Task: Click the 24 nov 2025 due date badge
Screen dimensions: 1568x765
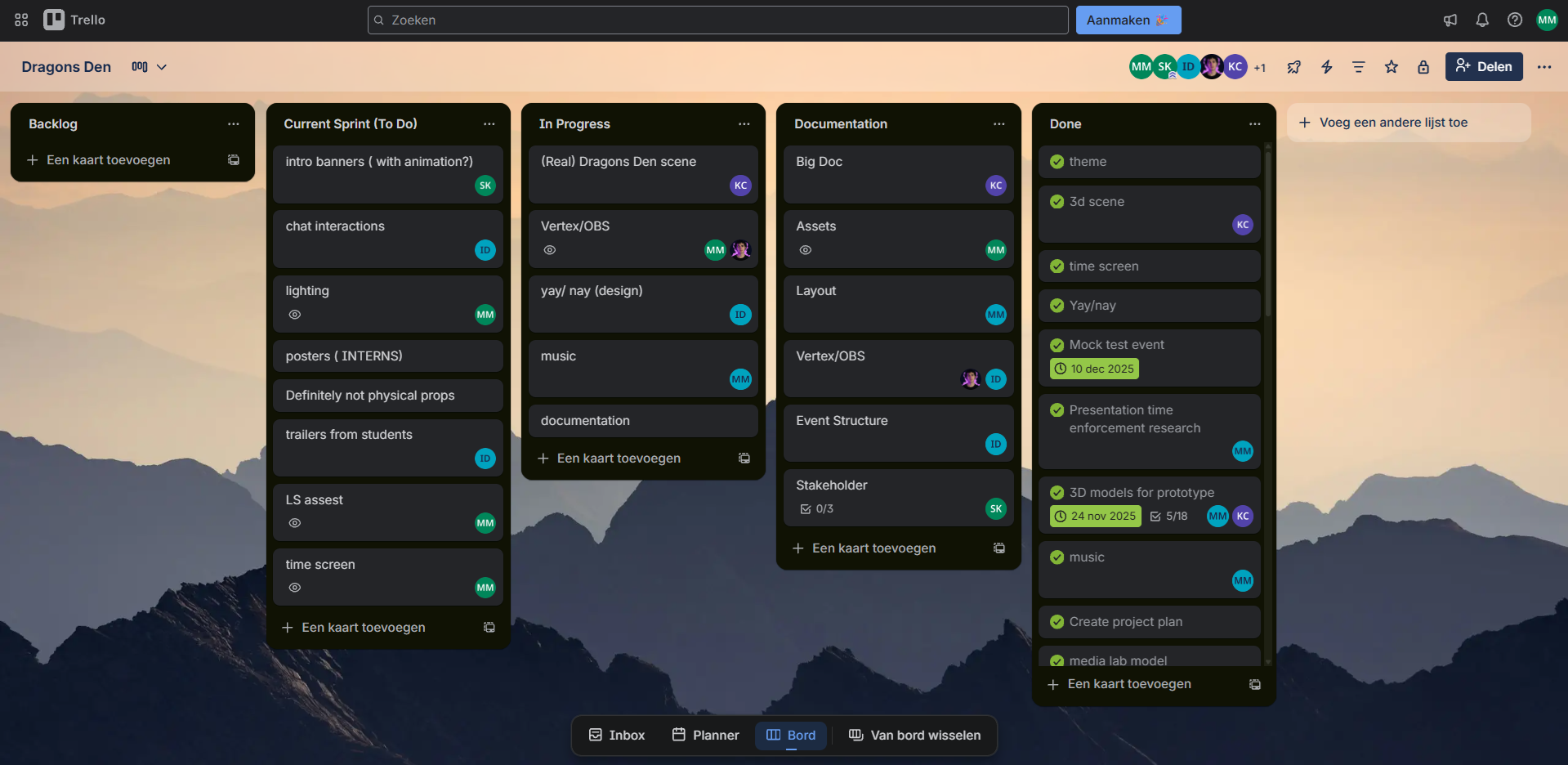Action: click(x=1095, y=517)
